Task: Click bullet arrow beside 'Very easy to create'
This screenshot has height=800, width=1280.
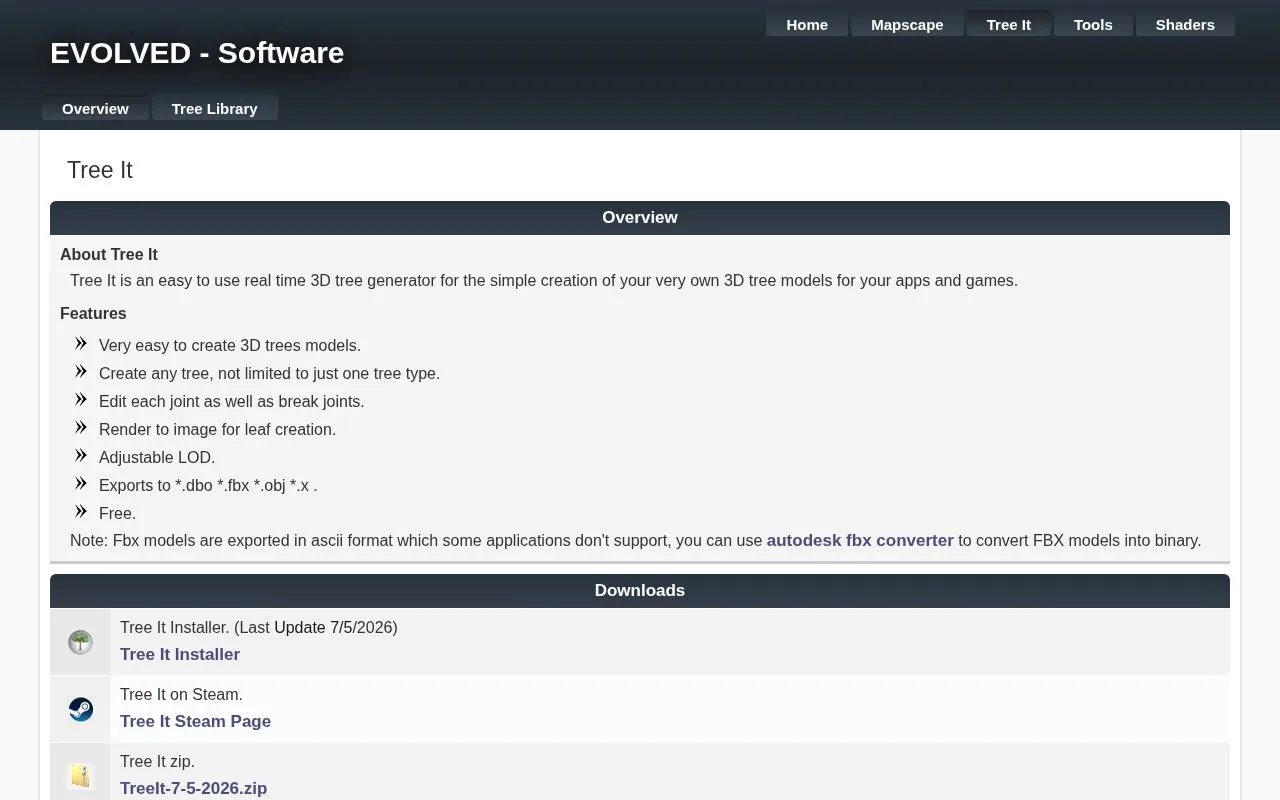Action: pyautogui.click(x=81, y=343)
